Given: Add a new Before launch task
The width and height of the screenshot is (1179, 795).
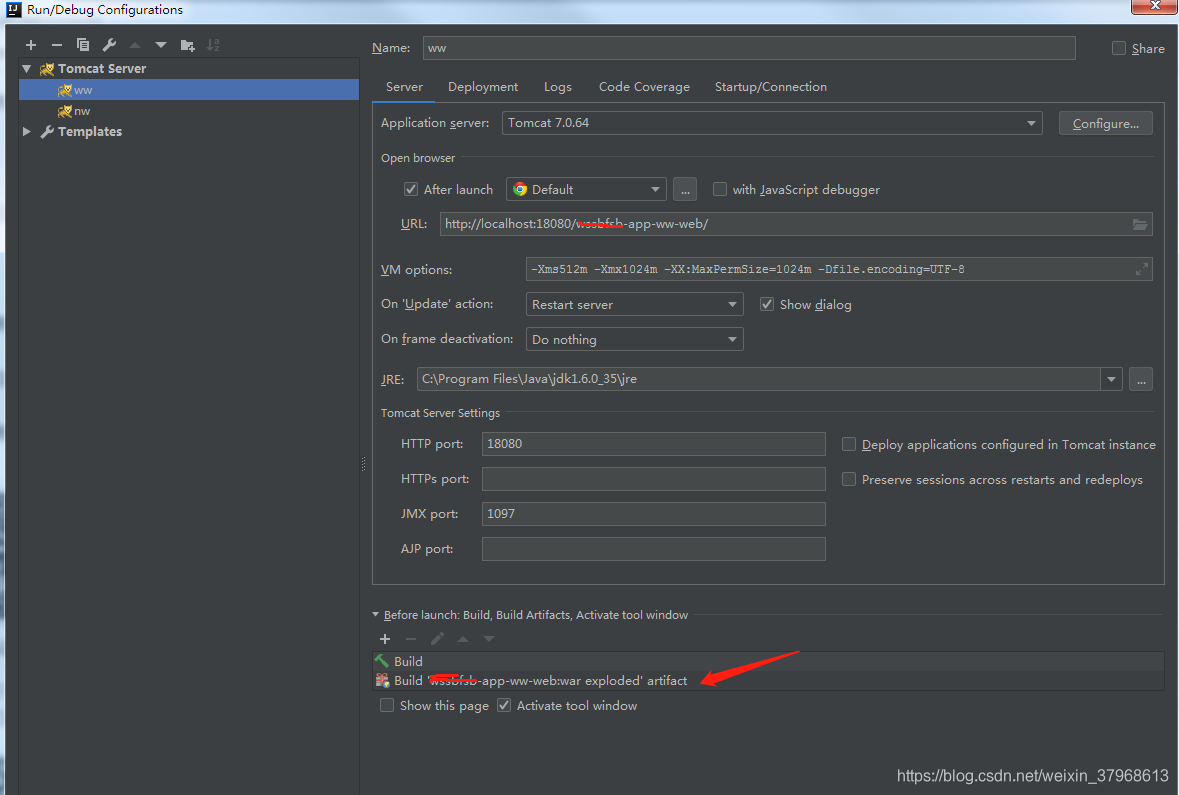Looking at the screenshot, I should pos(385,638).
